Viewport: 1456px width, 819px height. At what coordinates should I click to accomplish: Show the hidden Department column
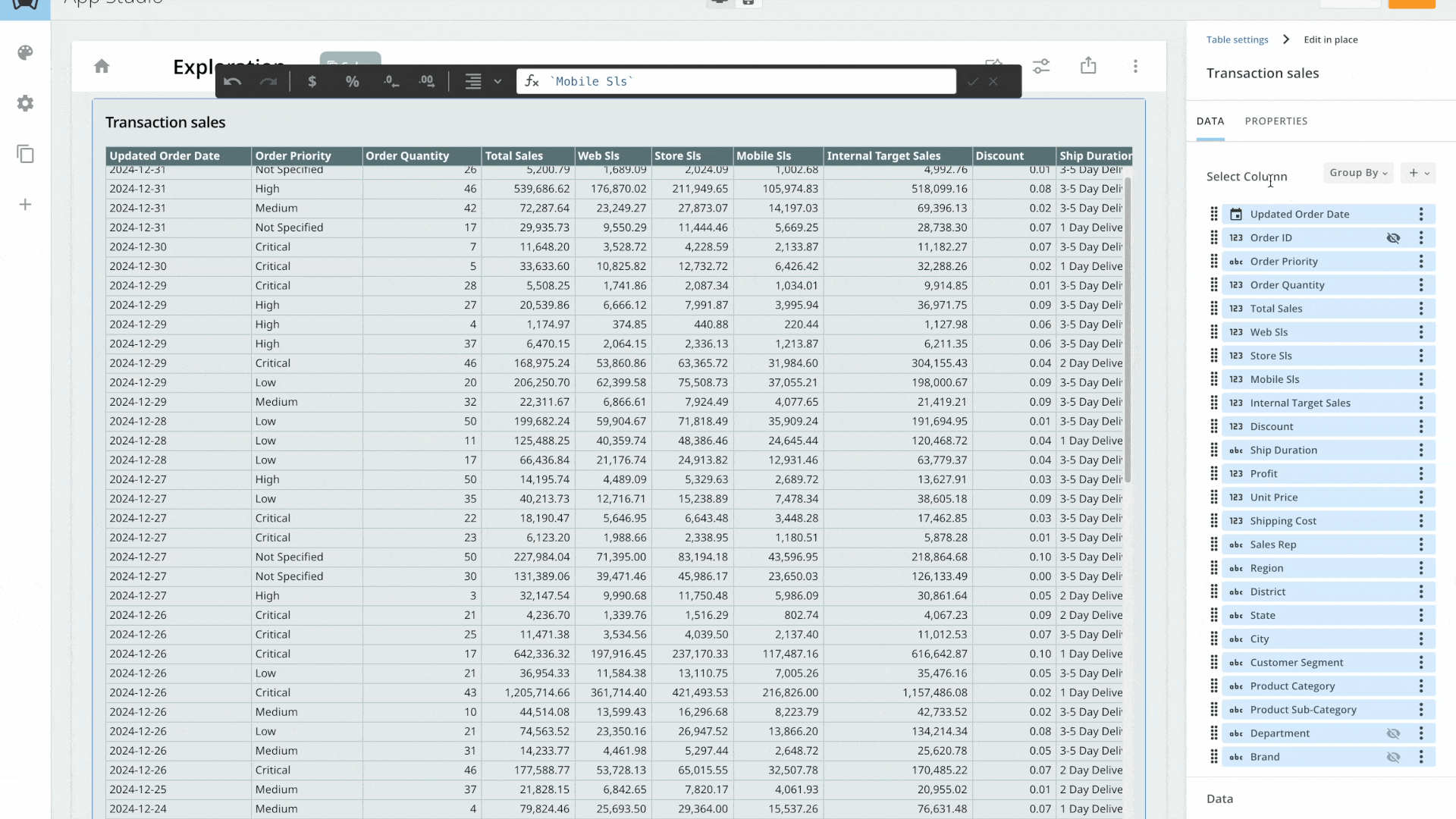(x=1393, y=733)
